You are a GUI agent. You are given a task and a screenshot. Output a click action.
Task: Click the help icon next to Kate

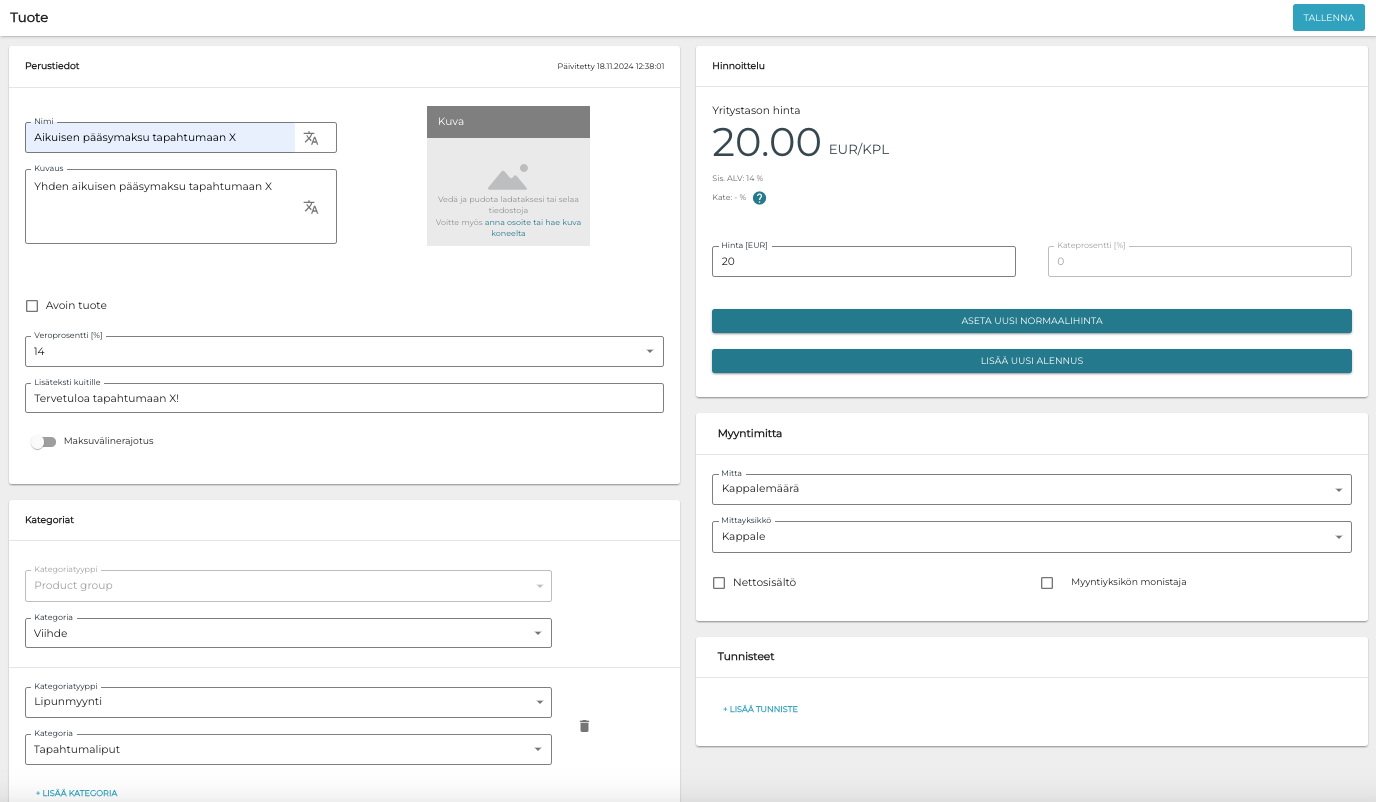coord(759,198)
